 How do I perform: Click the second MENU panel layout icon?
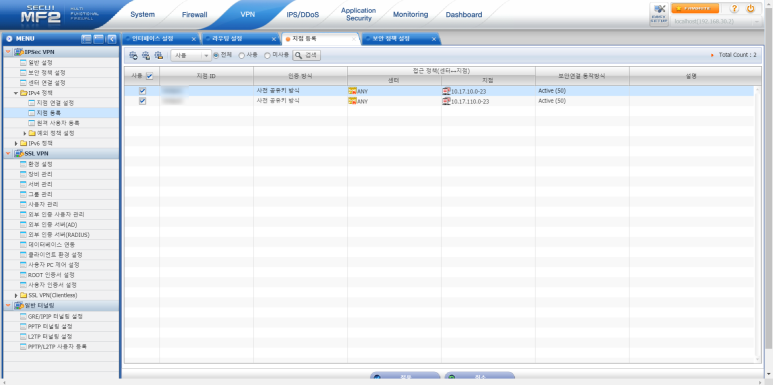99,38
